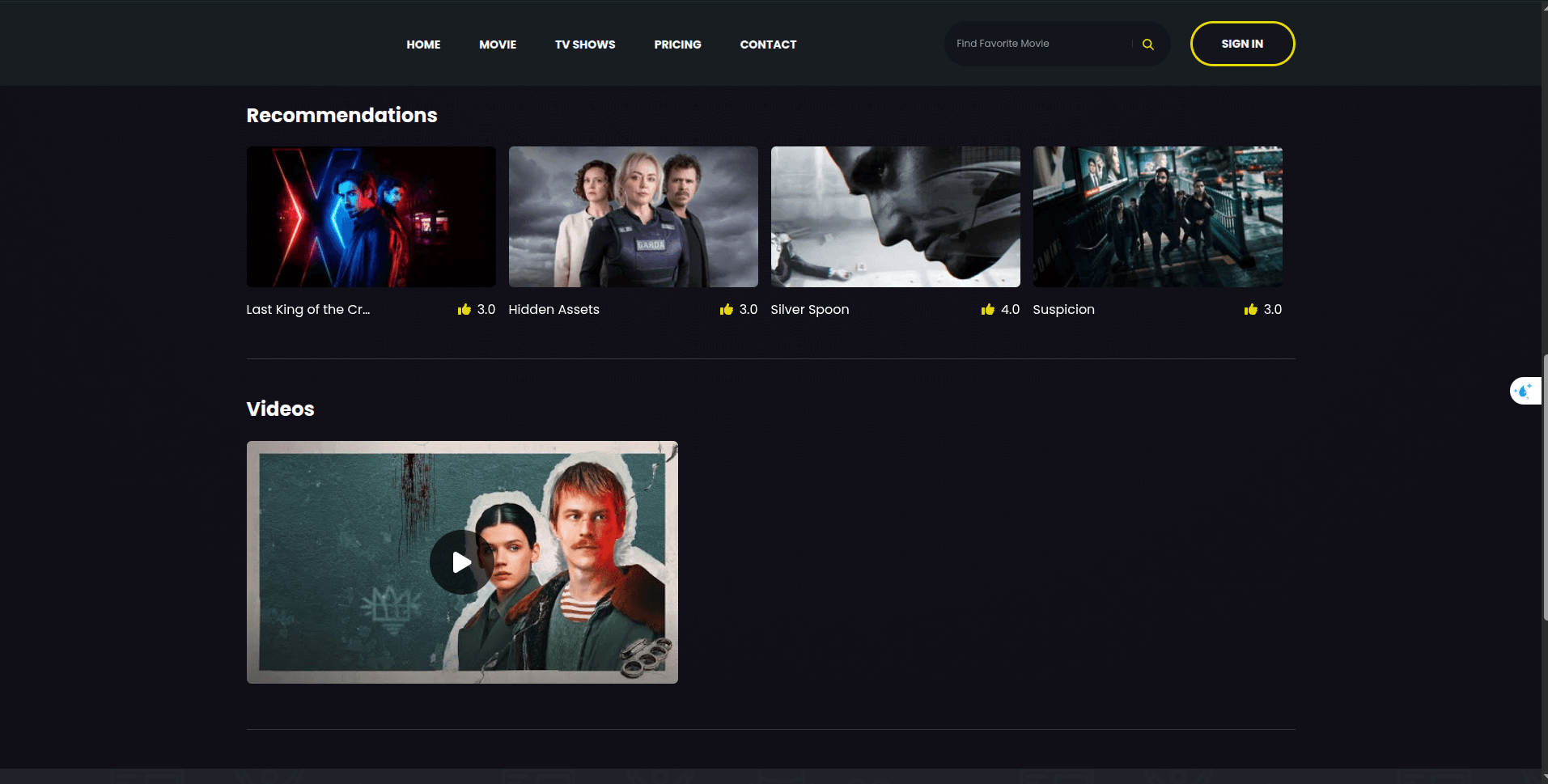Play the video trailer
The width and height of the screenshot is (1548, 784).
tap(461, 562)
